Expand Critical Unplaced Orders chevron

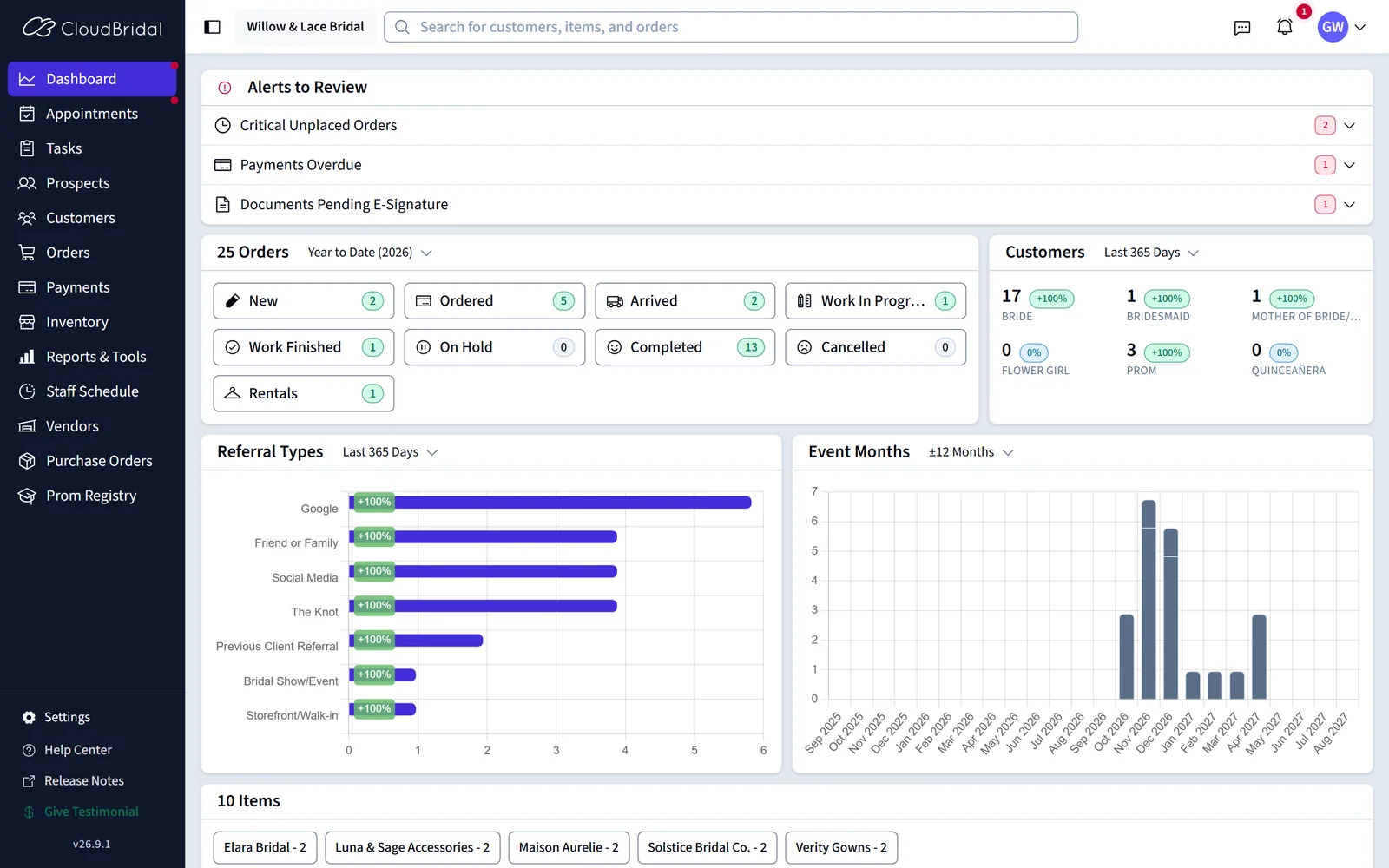[x=1349, y=126]
